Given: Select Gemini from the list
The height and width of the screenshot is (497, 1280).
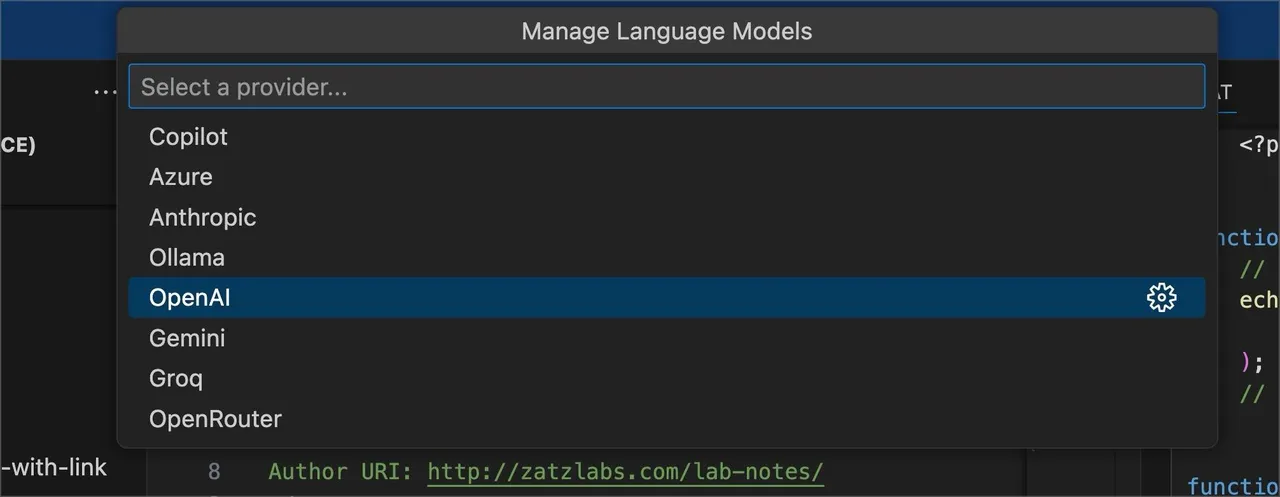Looking at the screenshot, I should click(666, 338).
